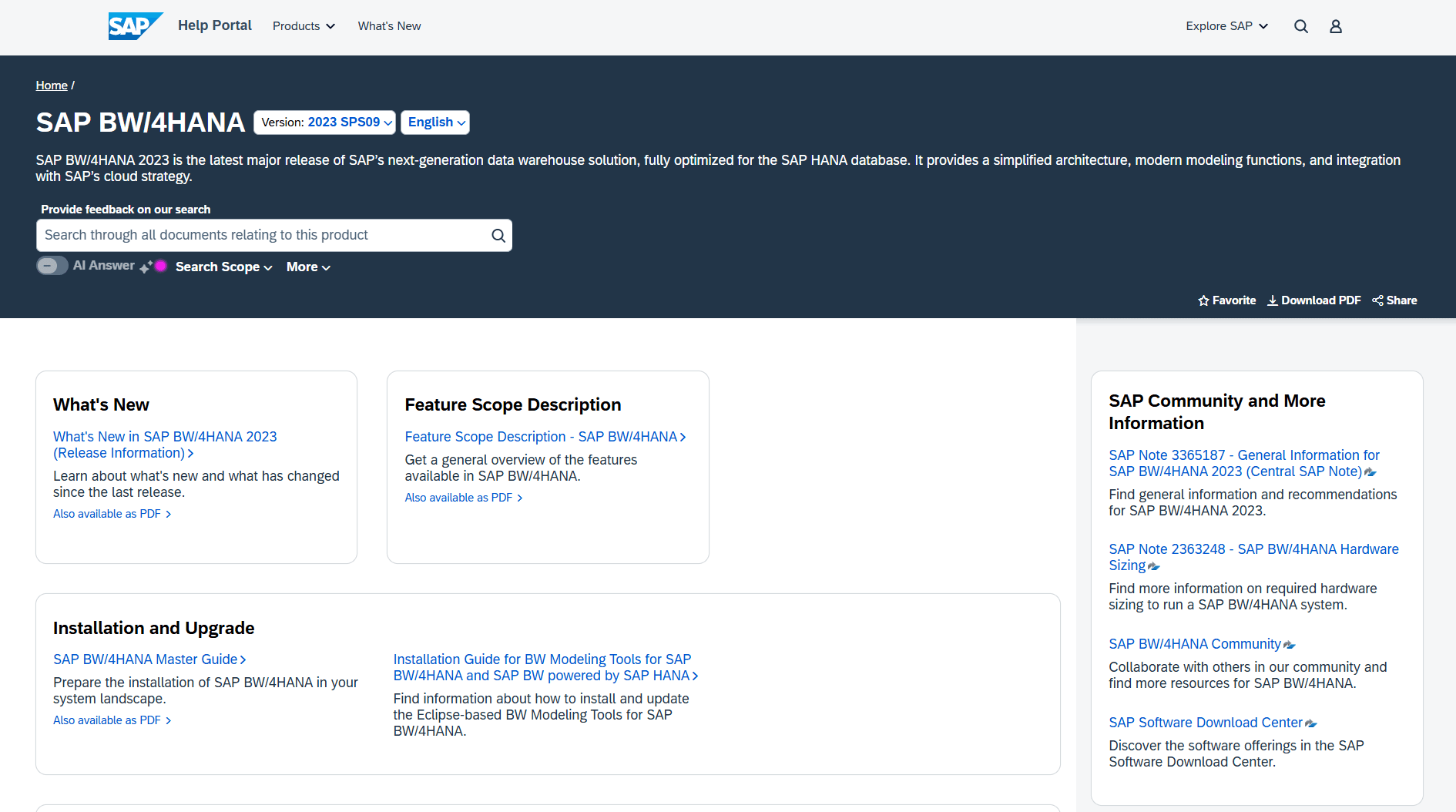Expand the Search Scope dropdown
This screenshot has width=1456, height=812.
pyautogui.click(x=223, y=267)
